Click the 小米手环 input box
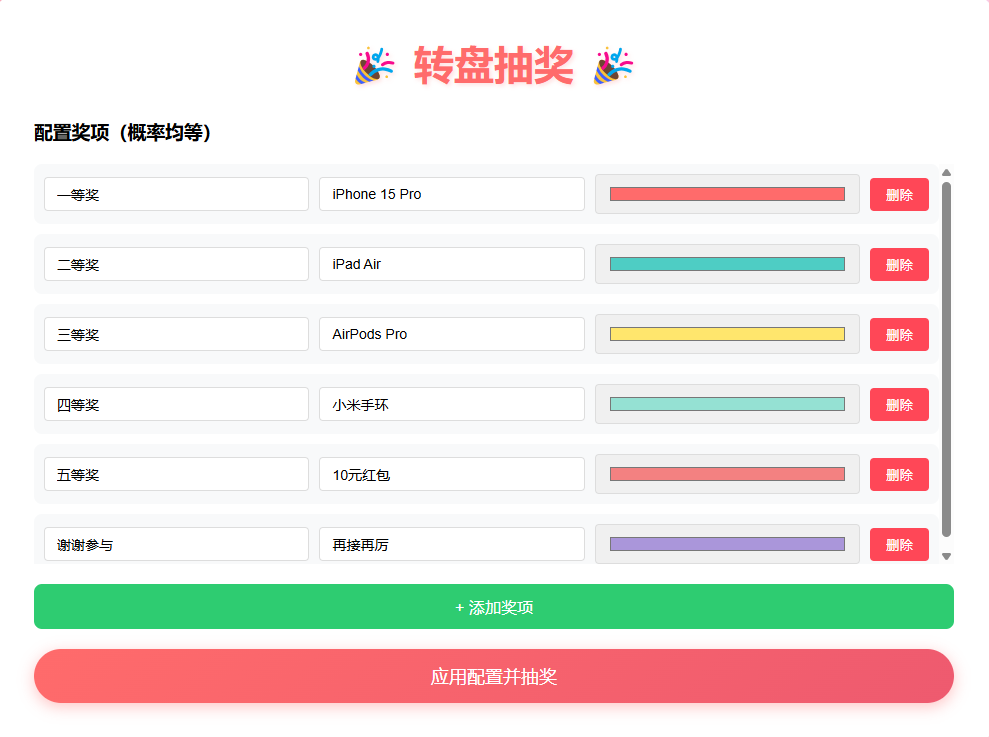Viewport: 989px width, 737px height. [450, 404]
